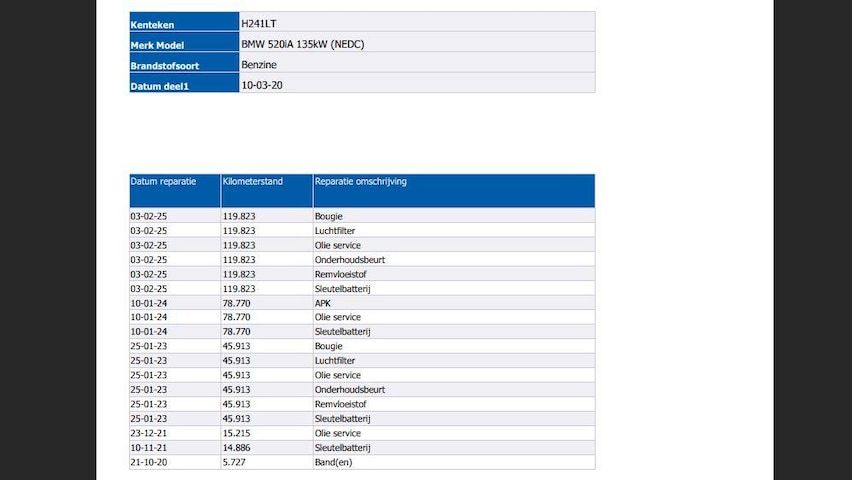The width and height of the screenshot is (852, 480).
Task: Click the Benzine fuel type value
Action: 259,65
